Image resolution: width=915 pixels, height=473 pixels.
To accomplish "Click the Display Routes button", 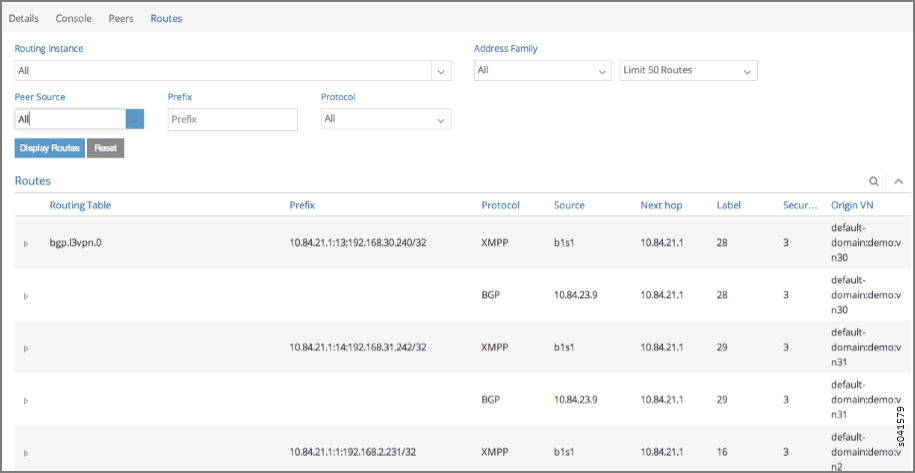I will (50, 148).
